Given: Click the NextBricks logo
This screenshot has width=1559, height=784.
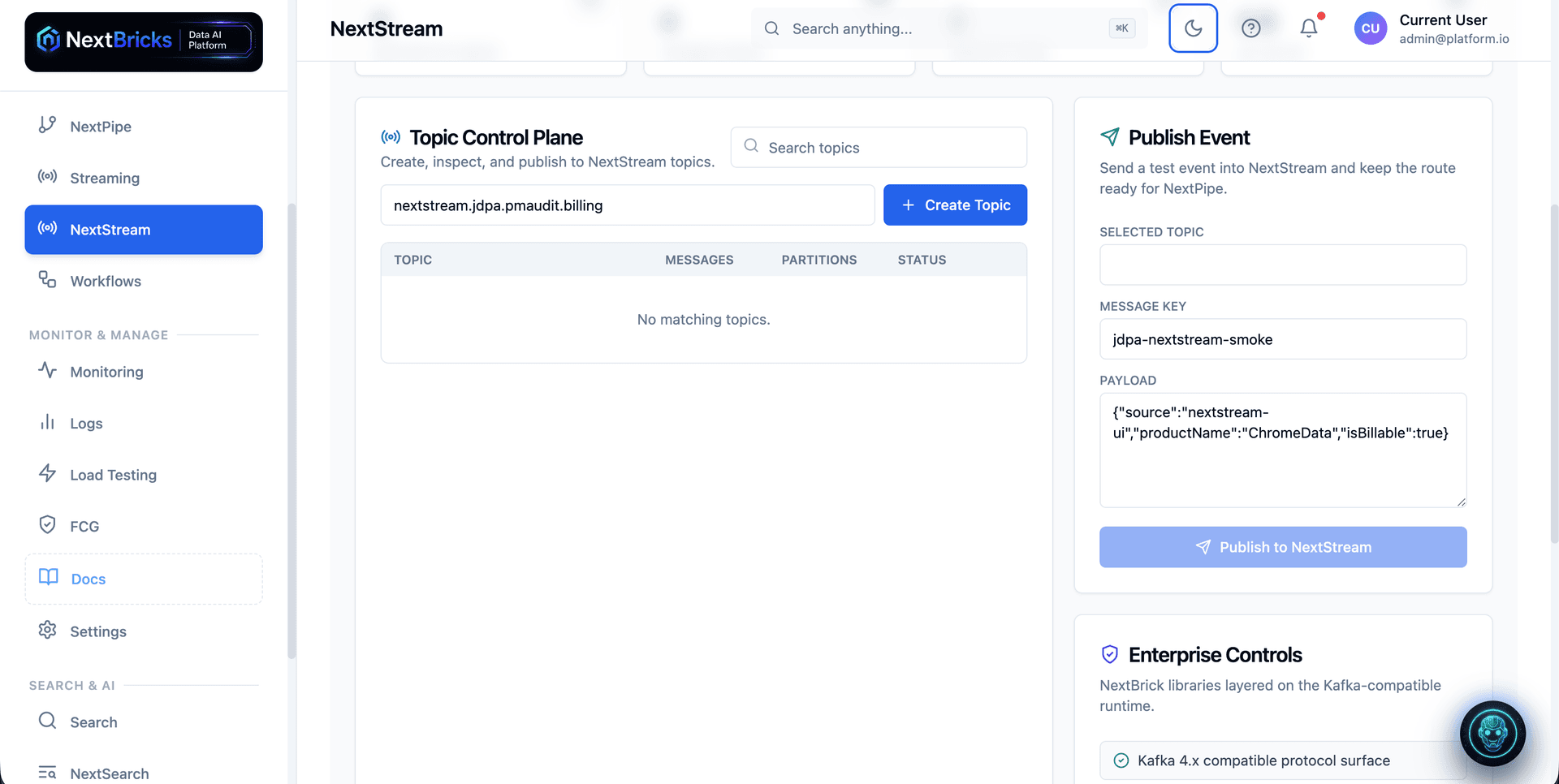Looking at the screenshot, I should 144,42.
